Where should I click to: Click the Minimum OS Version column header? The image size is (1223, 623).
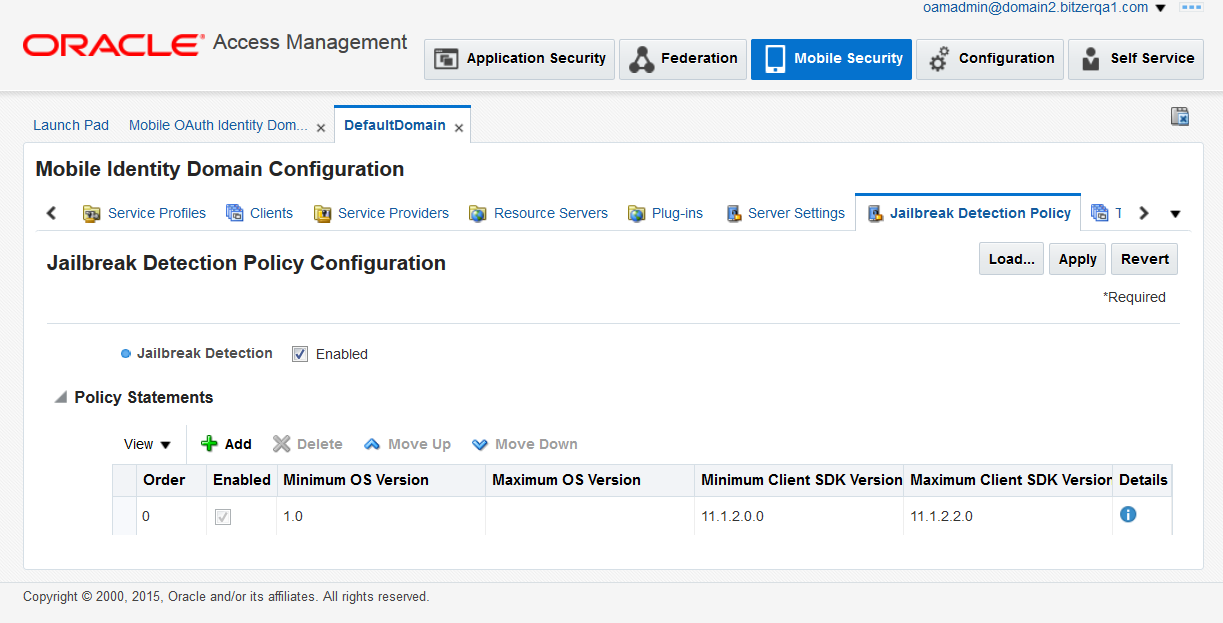(381, 480)
